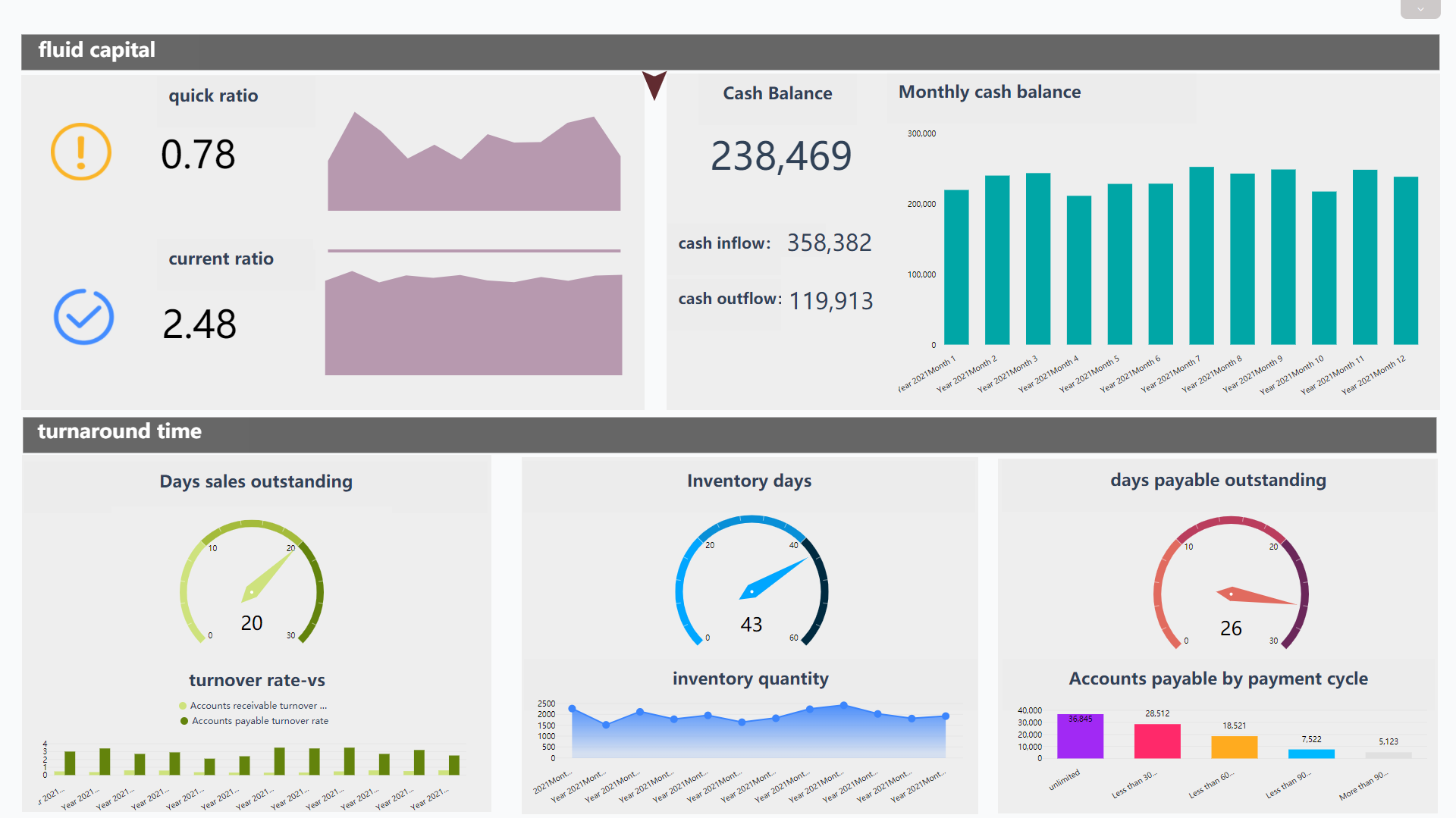Click first data point on inventory quantity line

(573, 708)
